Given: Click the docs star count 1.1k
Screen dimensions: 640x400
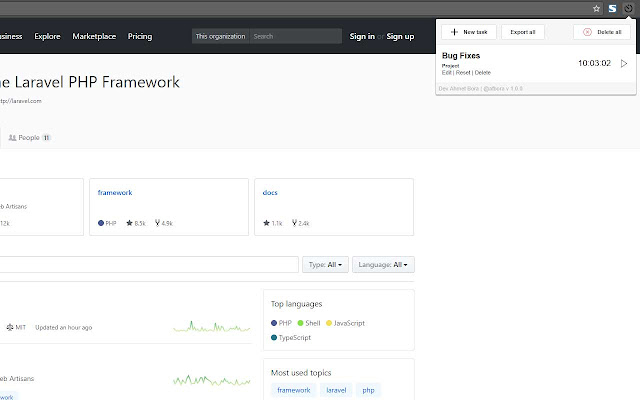Looking at the screenshot, I should pyautogui.click(x=273, y=223).
